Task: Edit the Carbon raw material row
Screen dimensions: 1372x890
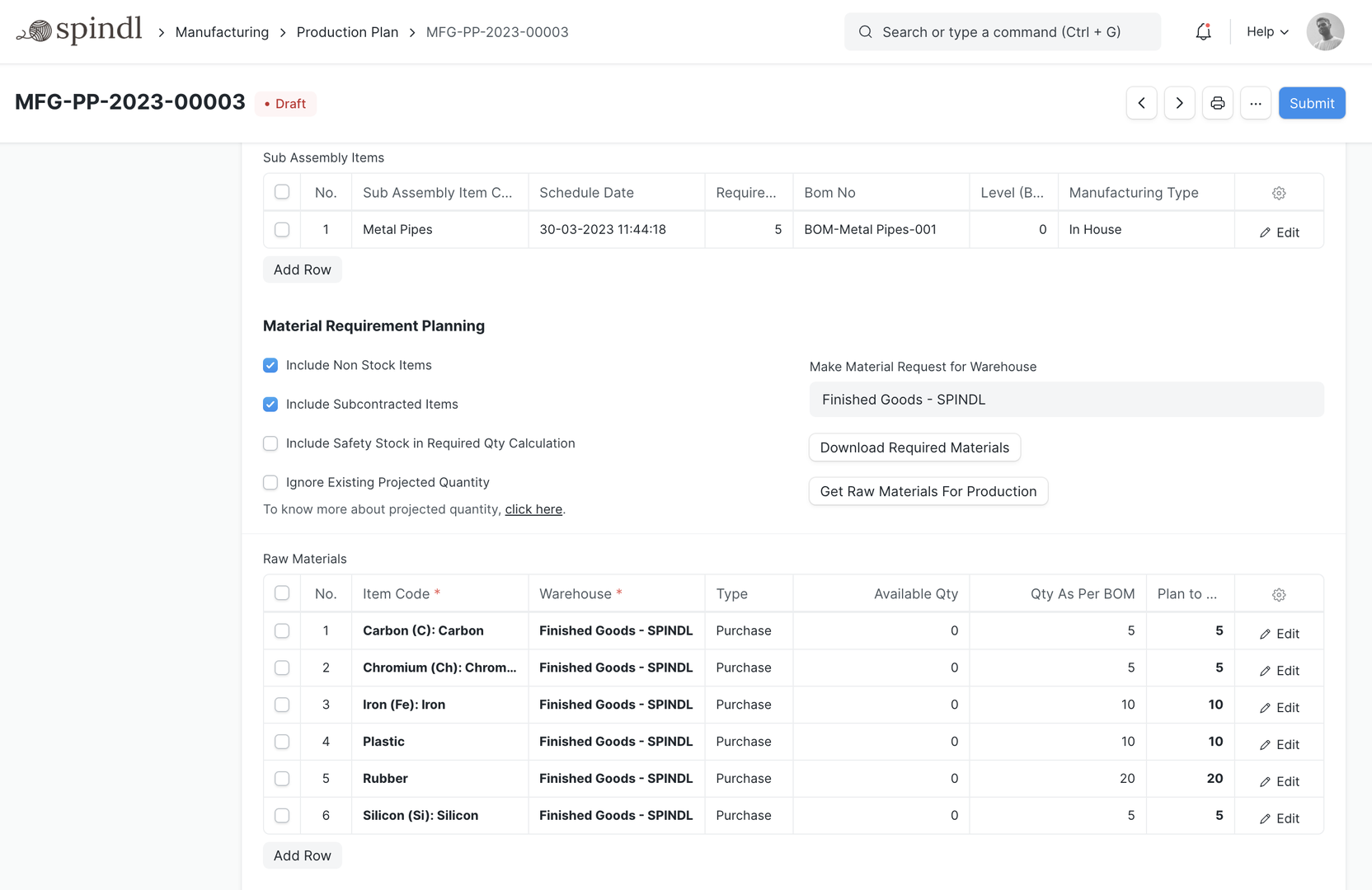Action: pyautogui.click(x=1279, y=634)
